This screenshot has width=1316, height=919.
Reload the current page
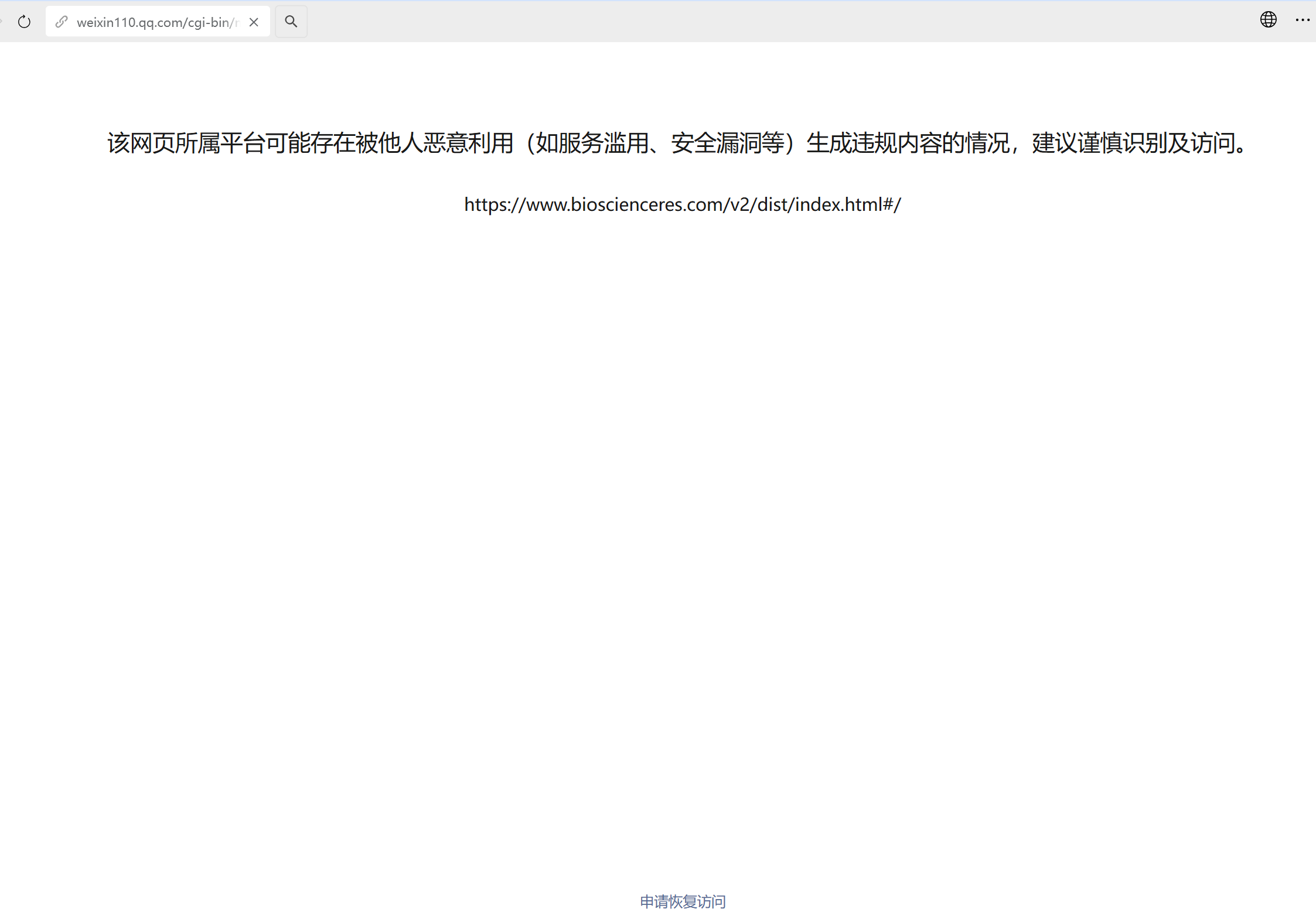click(24, 22)
